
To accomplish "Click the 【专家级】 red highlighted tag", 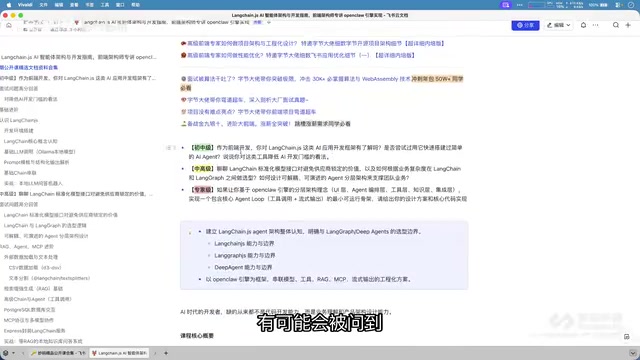I will pos(202,190).
